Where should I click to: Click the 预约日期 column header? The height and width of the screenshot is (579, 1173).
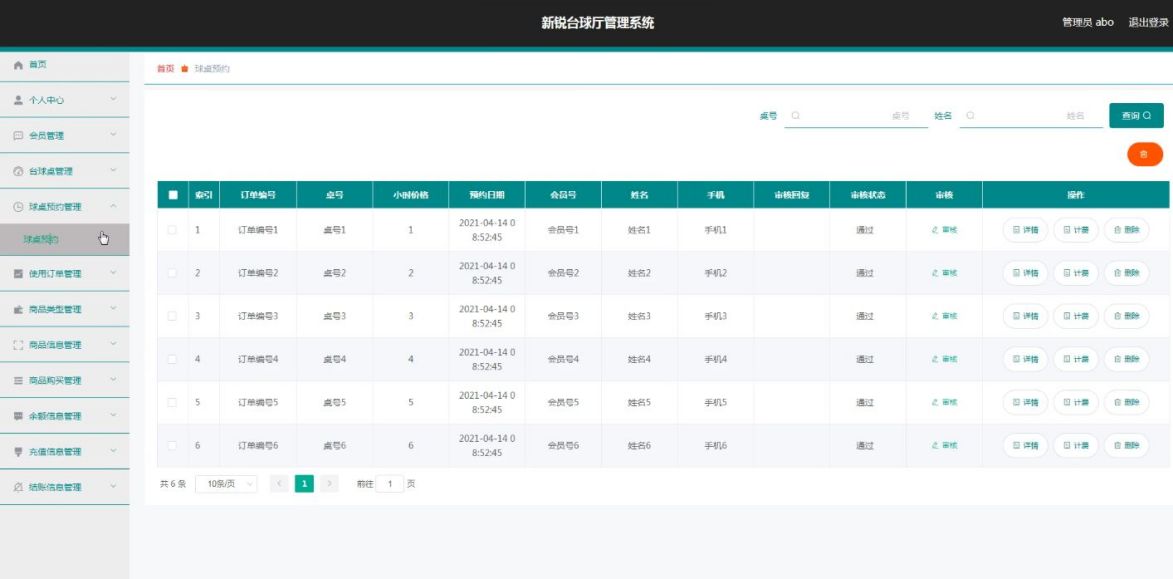point(486,195)
